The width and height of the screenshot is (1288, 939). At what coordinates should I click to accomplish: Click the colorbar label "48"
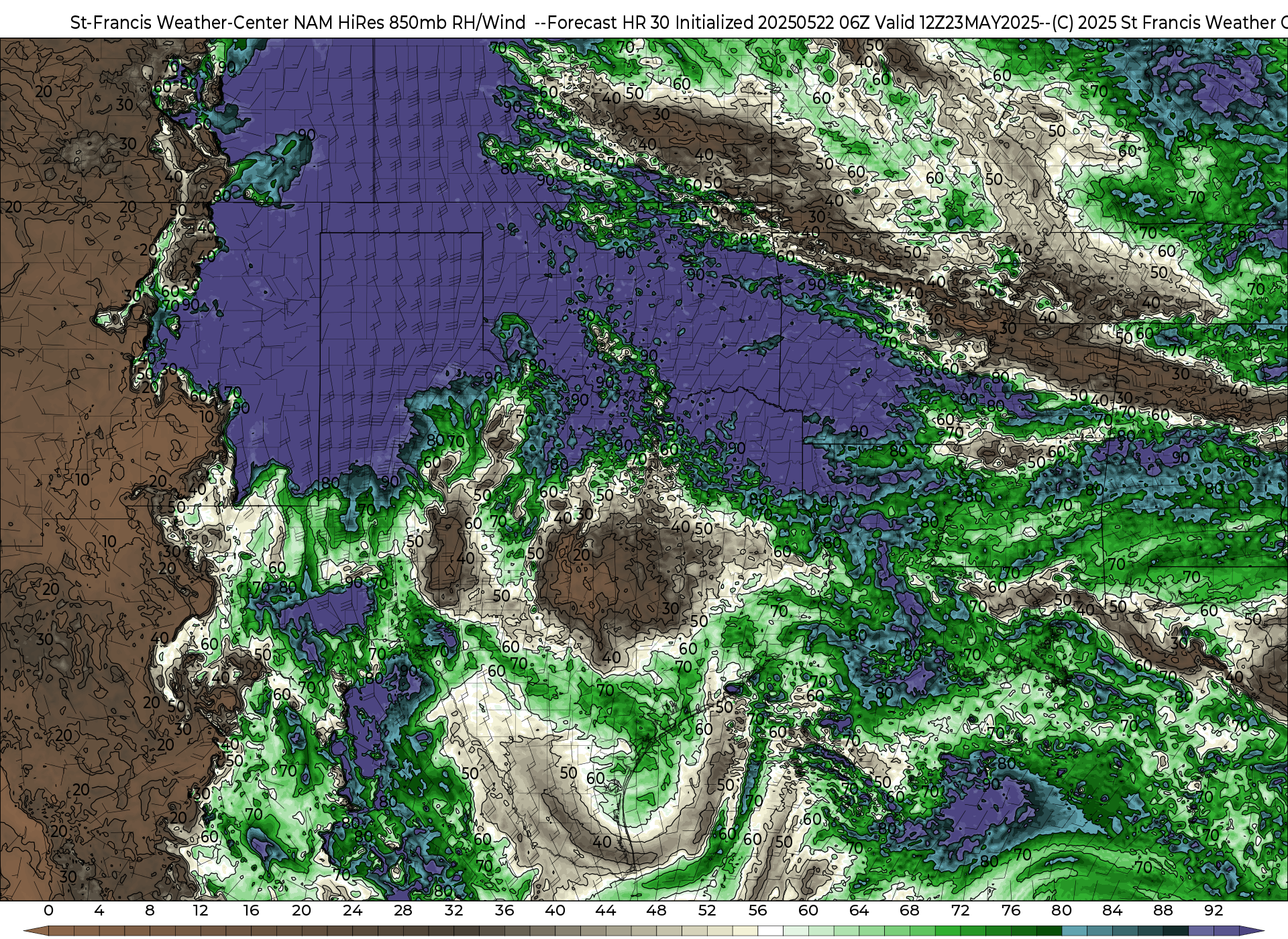pyautogui.click(x=656, y=910)
